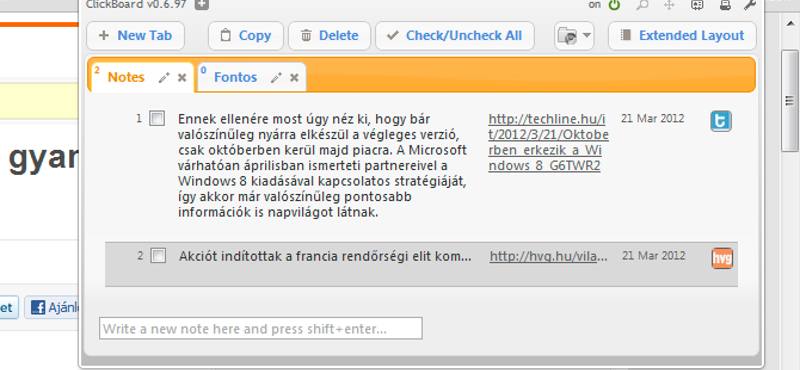This screenshot has height=370, width=800.
Task: Click note 1 text starting 'Ennek ellenére'
Action: [x=322, y=166]
